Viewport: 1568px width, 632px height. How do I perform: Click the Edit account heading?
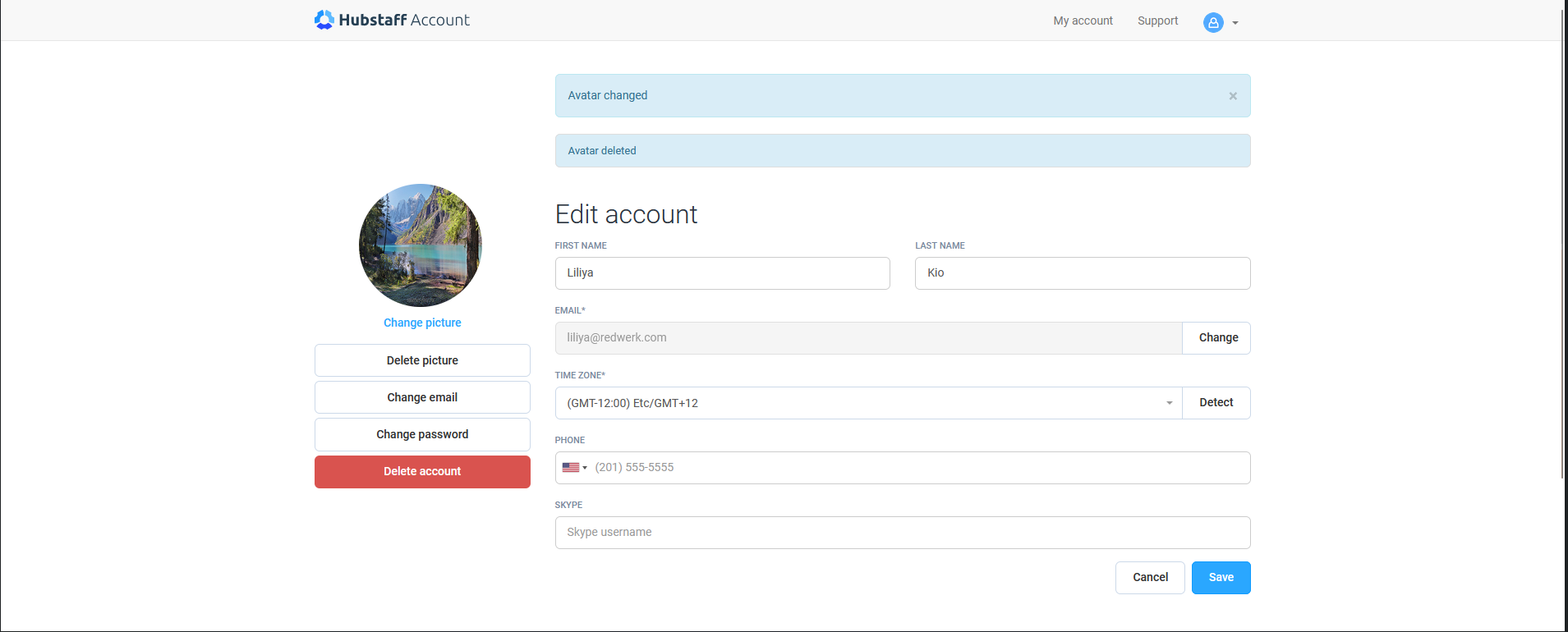tap(626, 214)
